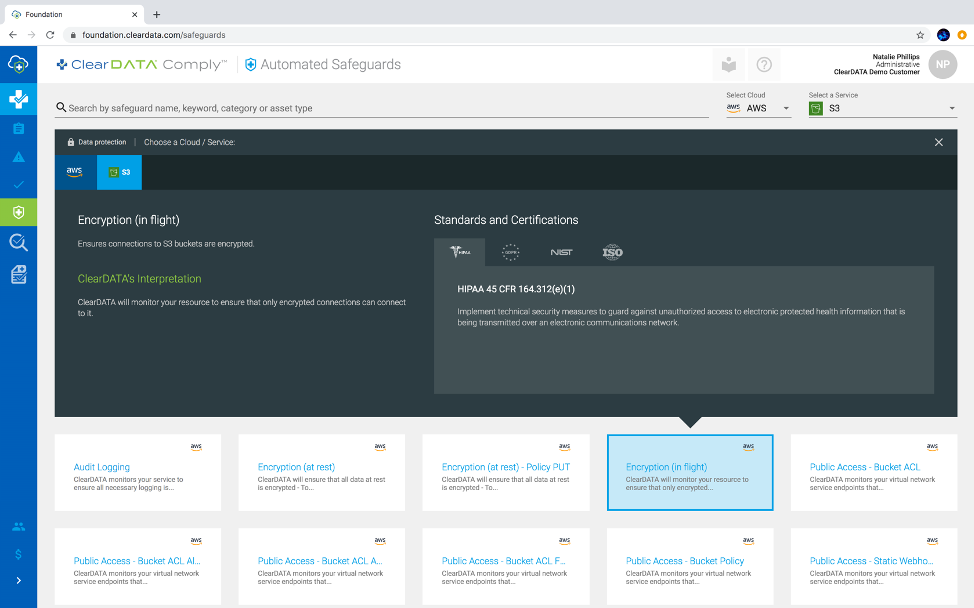This screenshot has height=608, width=974.
Task: Open Public Access - Bucket ACL F... card
Action: (x=506, y=566)
